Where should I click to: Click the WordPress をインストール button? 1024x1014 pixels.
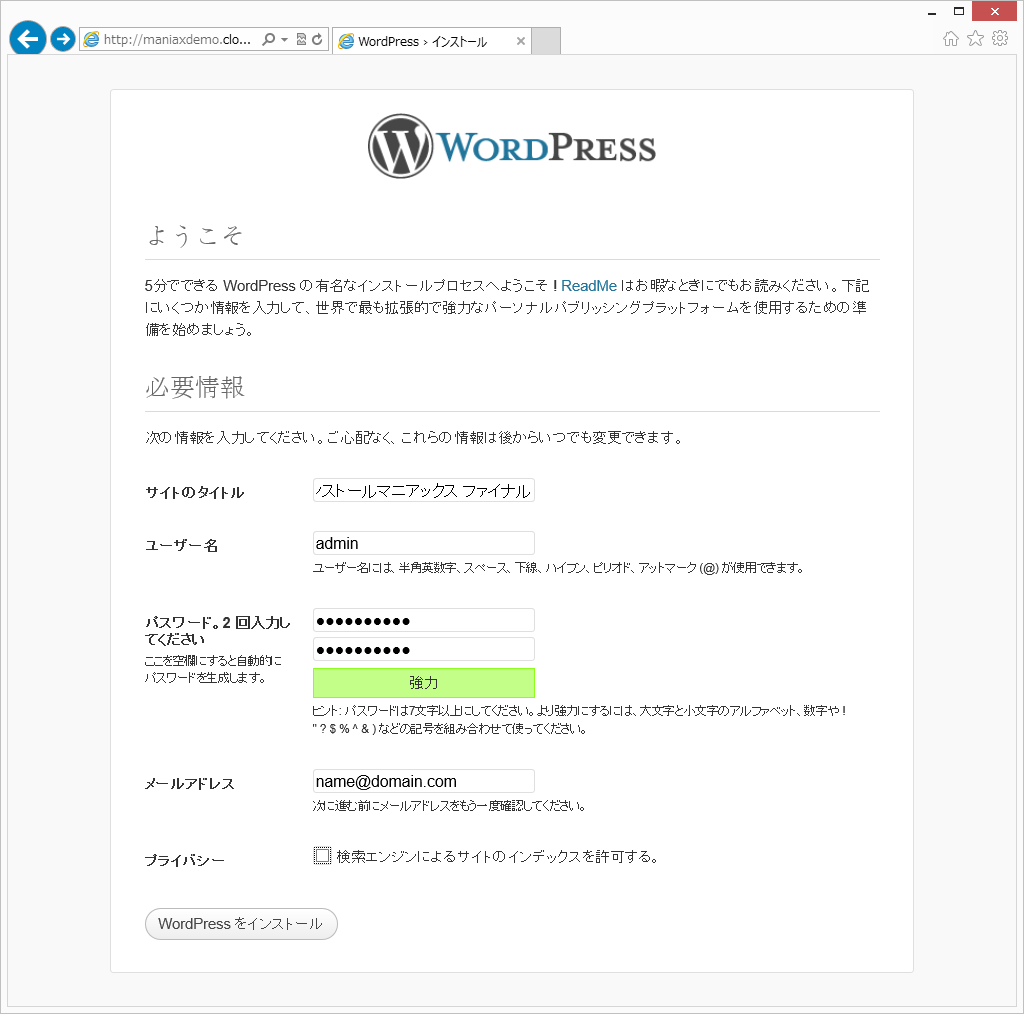pos(241,924)
